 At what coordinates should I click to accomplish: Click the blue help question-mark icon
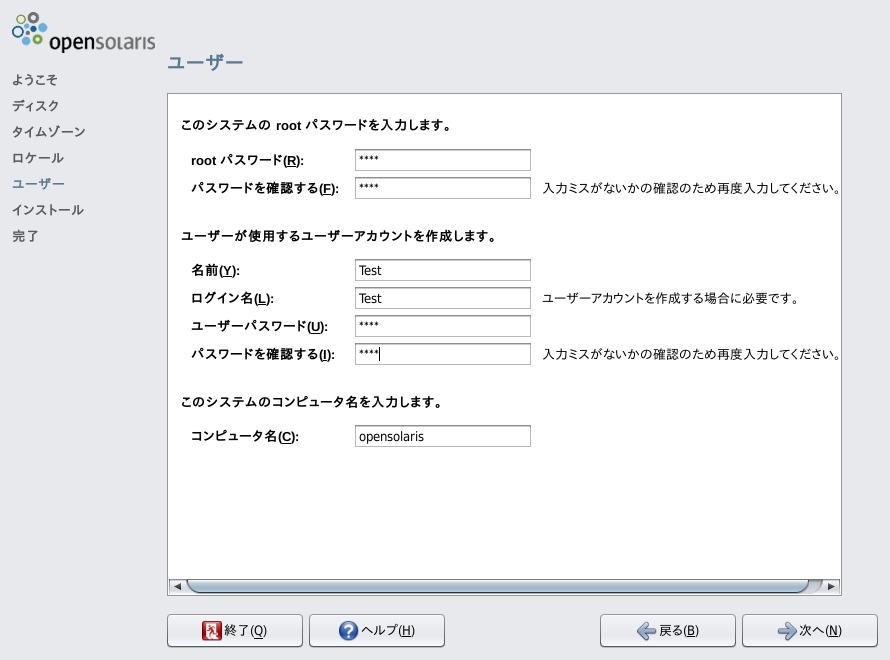pos(348,630)
